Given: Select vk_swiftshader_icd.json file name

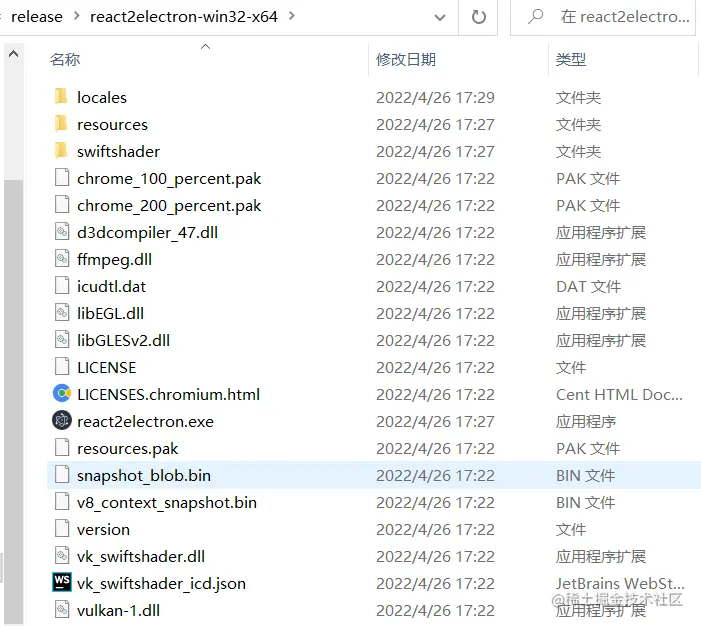Looking at the screenshot, I should click(161, 584).
